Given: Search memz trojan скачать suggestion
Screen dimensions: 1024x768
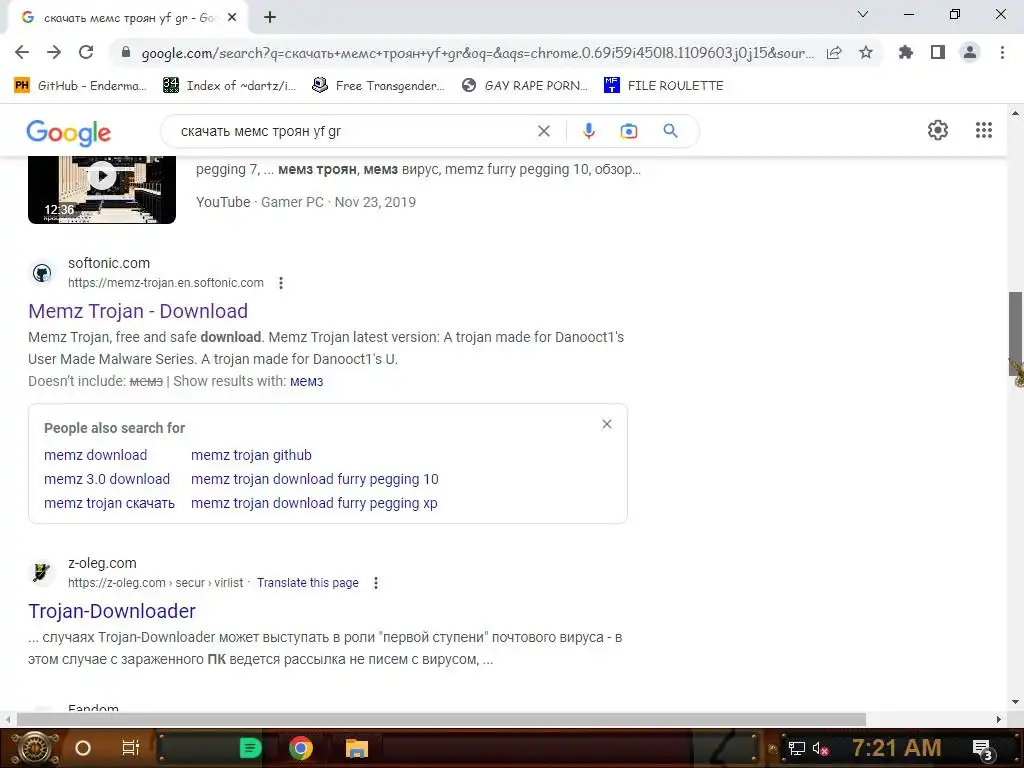Looking at the screenshot, I should pyautogui.click(x=109, y=504).
